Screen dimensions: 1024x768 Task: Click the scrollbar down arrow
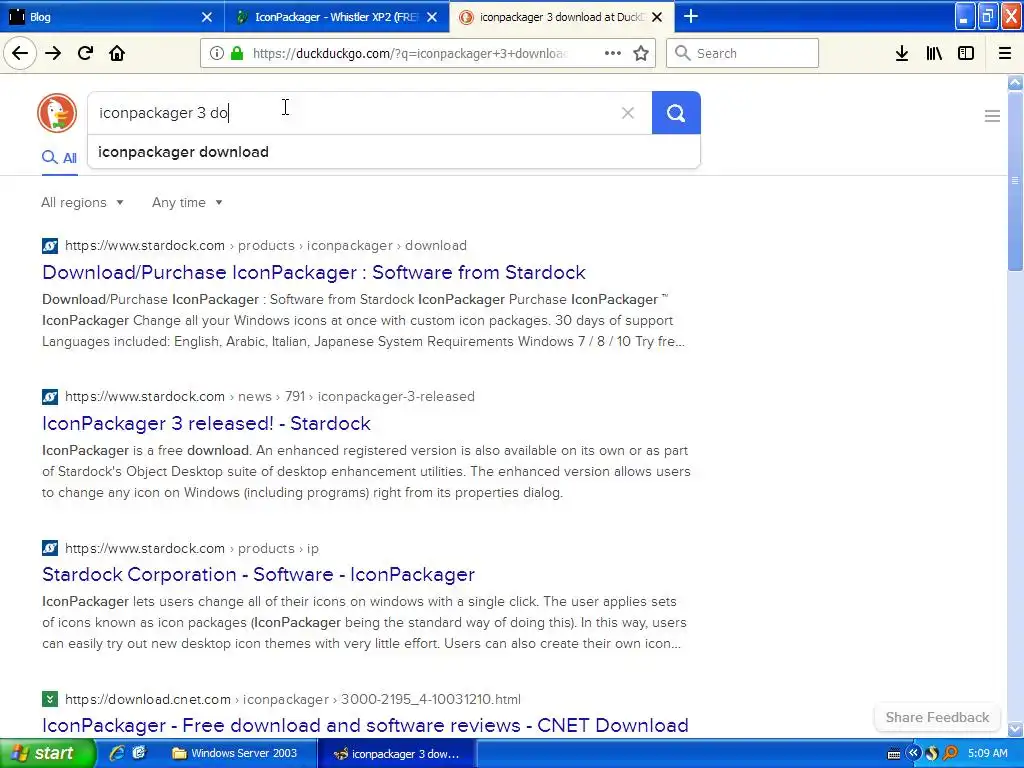(x=1015, y=729)
